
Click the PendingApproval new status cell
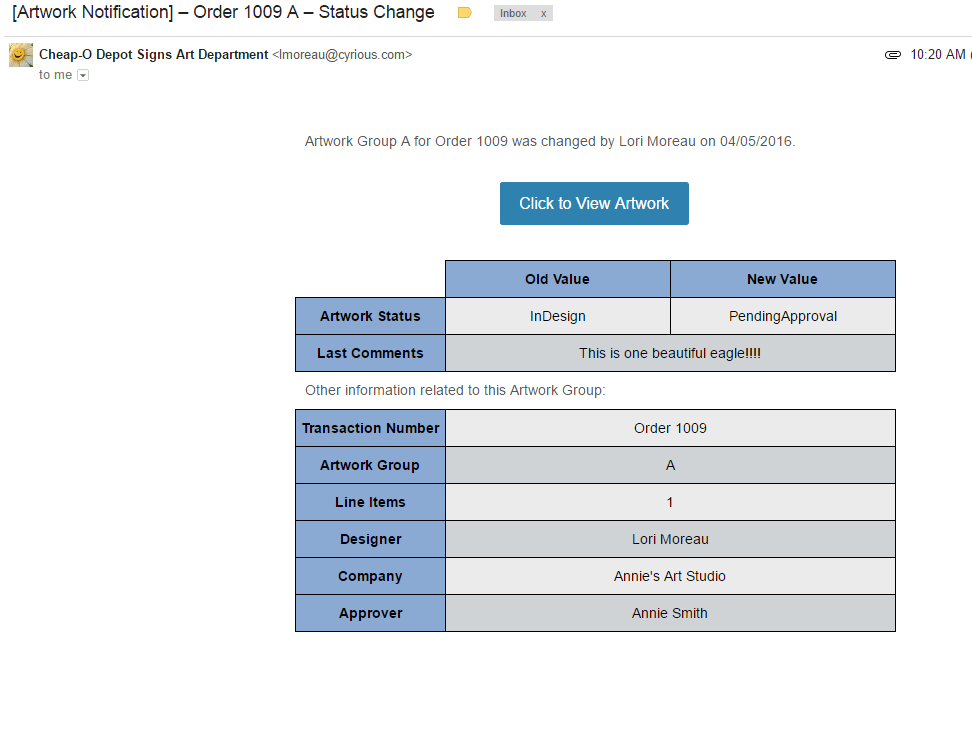point(782,316)
